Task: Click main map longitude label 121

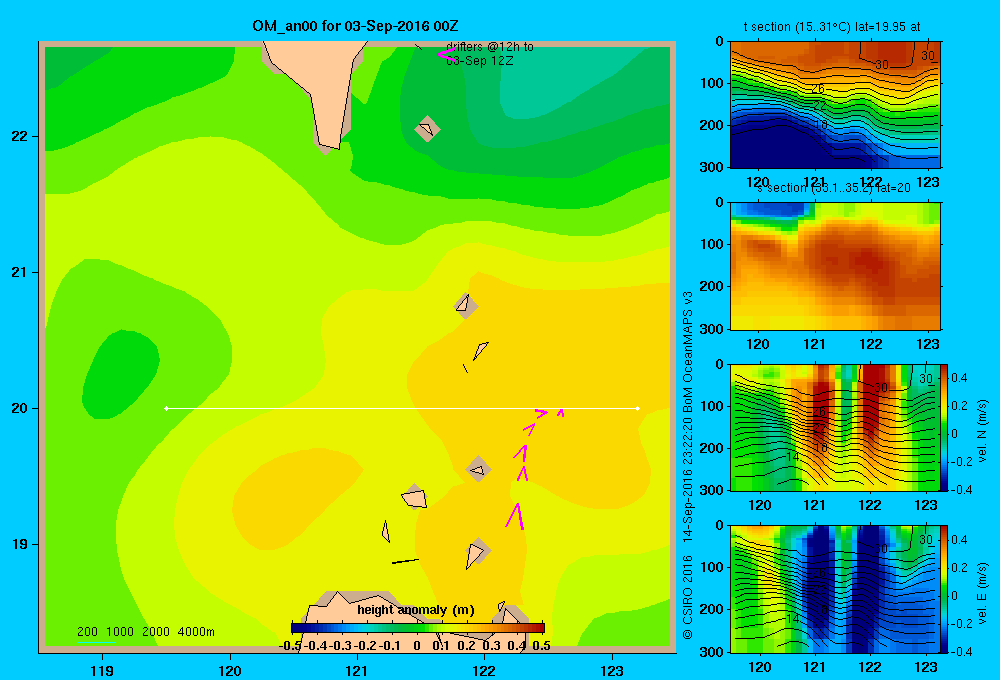Action: 357,670
